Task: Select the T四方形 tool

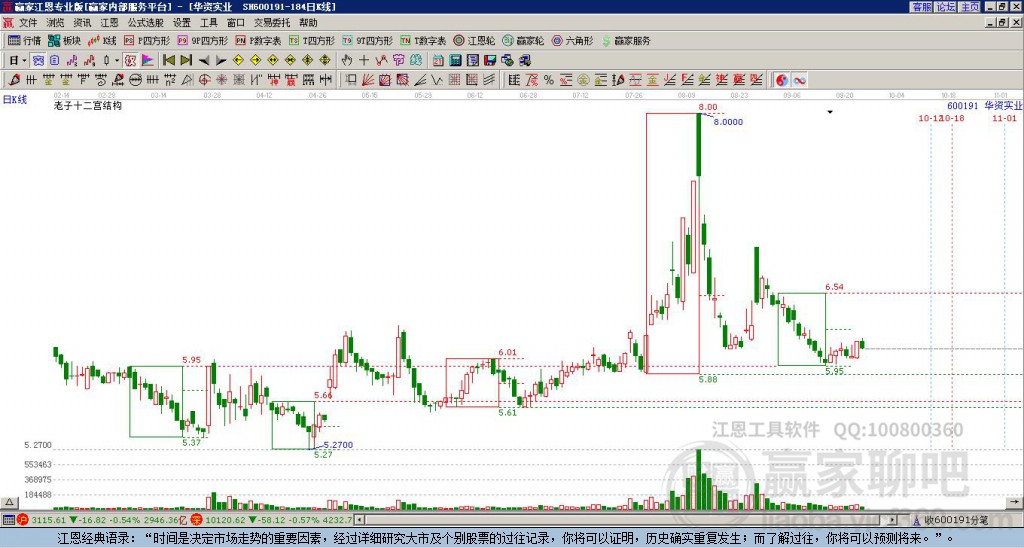Action: [x=312, y=40]
